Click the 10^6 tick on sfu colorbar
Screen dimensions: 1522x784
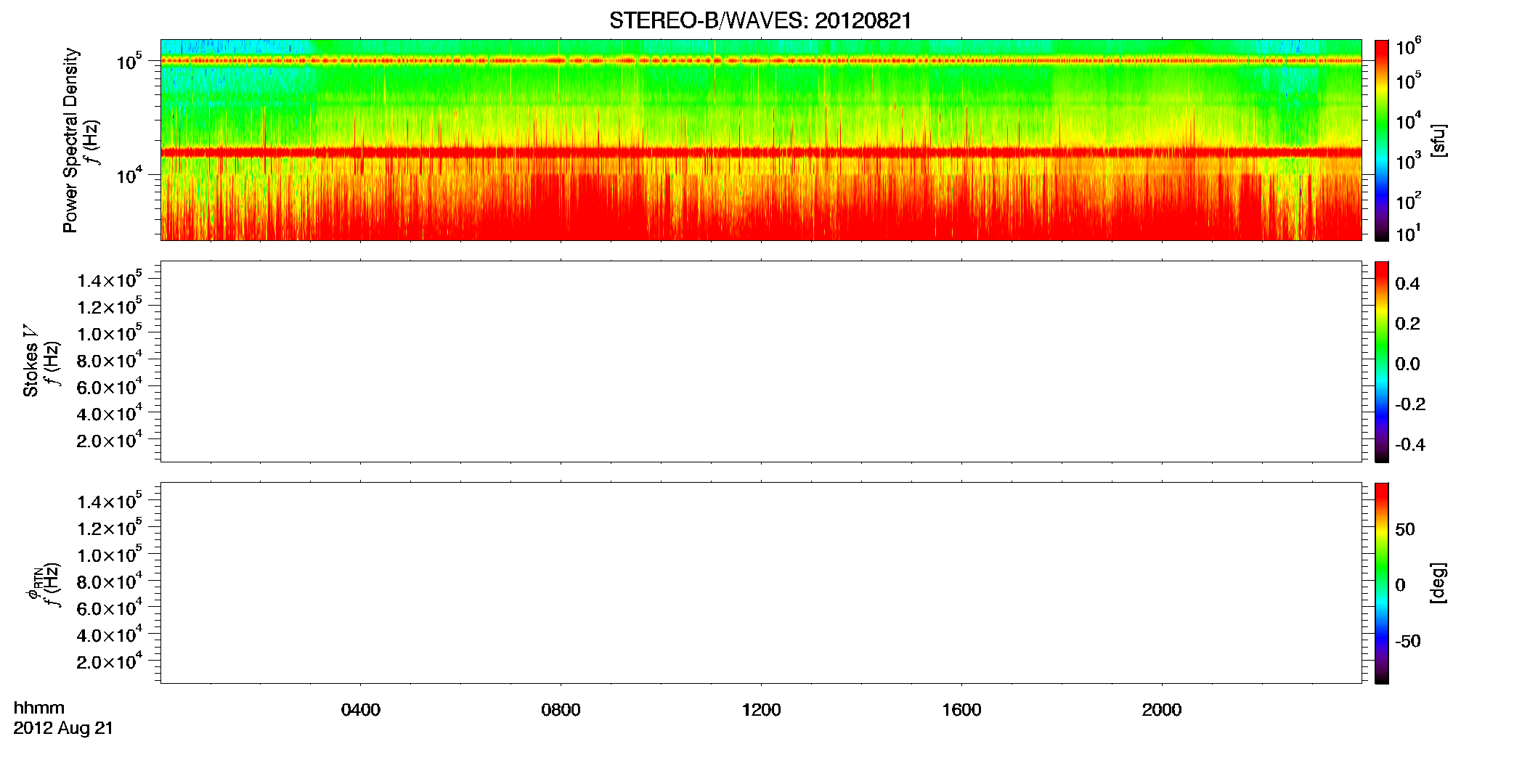pyautogui.click(x=1409, y=47)
